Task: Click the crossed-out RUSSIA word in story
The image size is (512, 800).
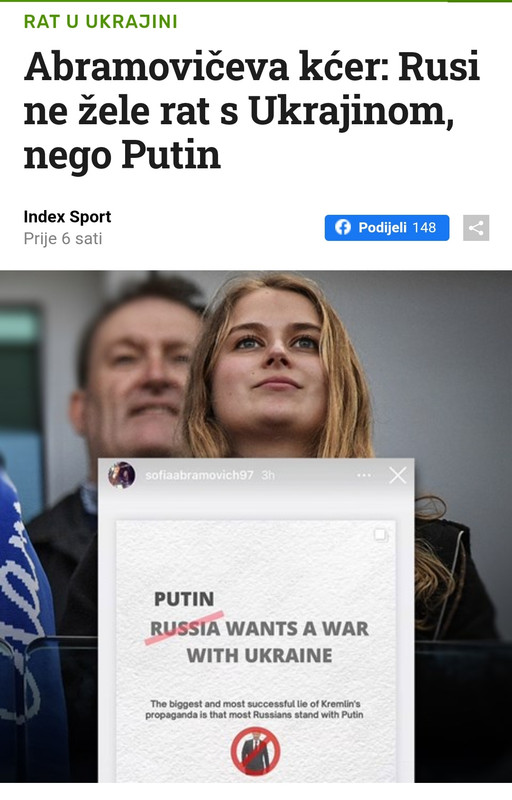Action: click(186, 628)
